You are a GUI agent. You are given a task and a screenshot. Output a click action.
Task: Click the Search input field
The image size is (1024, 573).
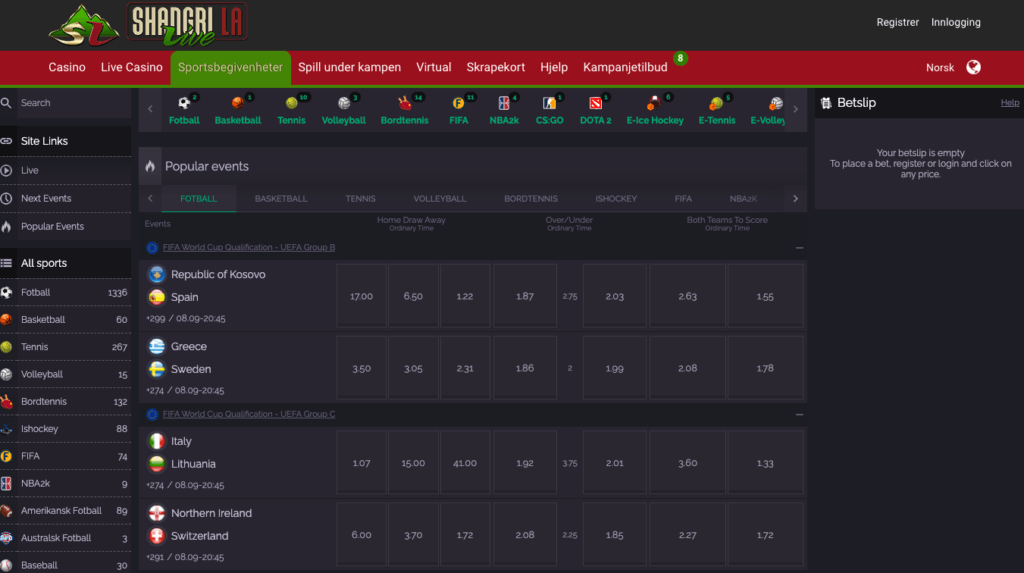click(74, 103)
